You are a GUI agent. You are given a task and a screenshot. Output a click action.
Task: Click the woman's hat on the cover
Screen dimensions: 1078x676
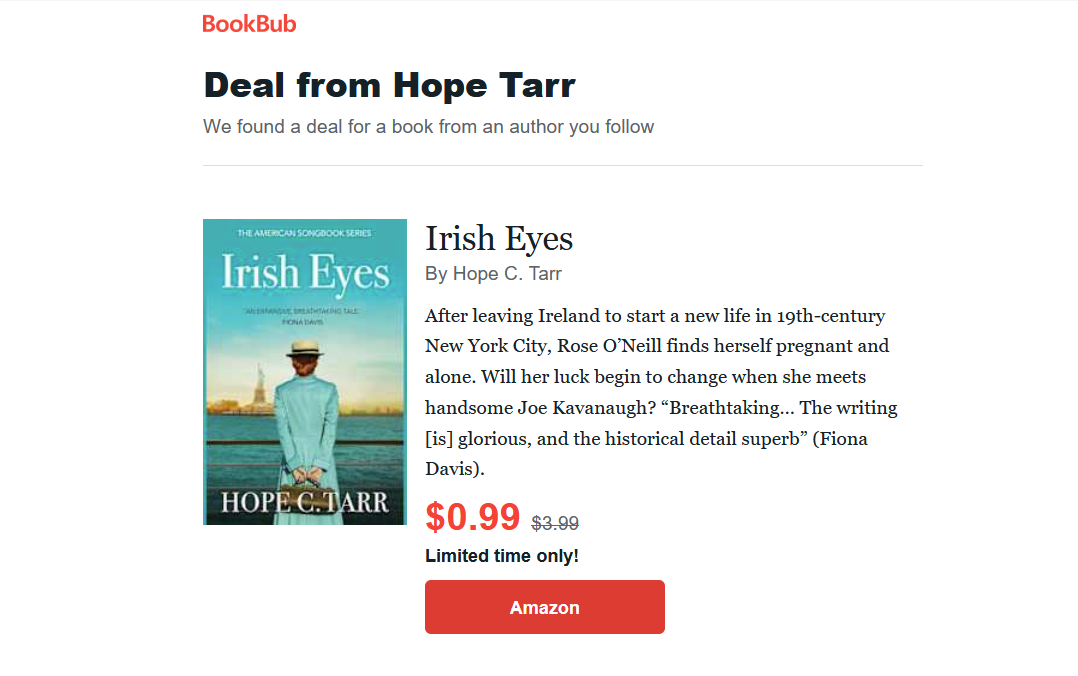tap(305, 349)
